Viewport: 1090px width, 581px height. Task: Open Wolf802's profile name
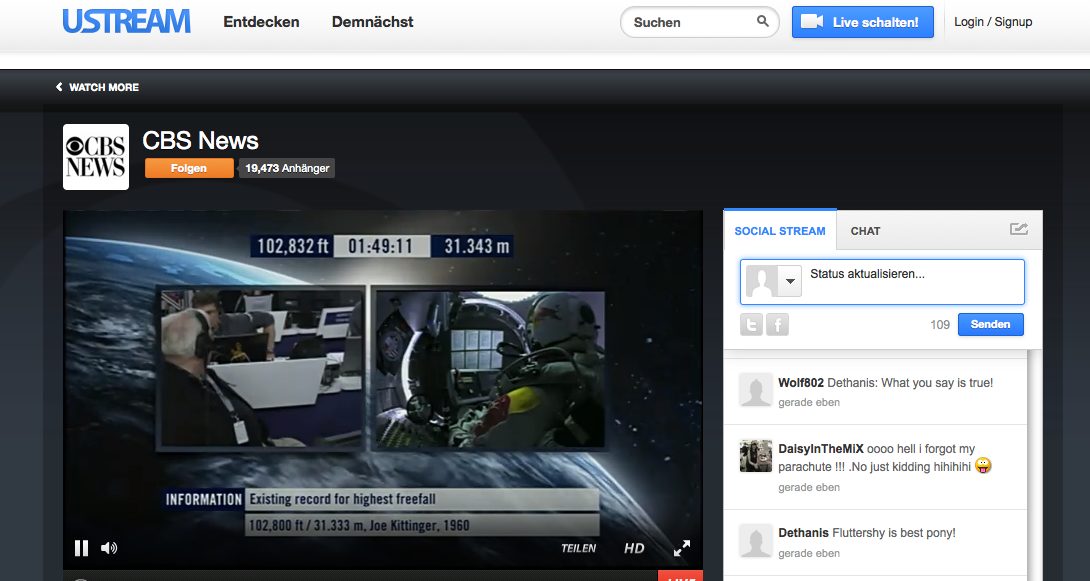pos(801,383)
